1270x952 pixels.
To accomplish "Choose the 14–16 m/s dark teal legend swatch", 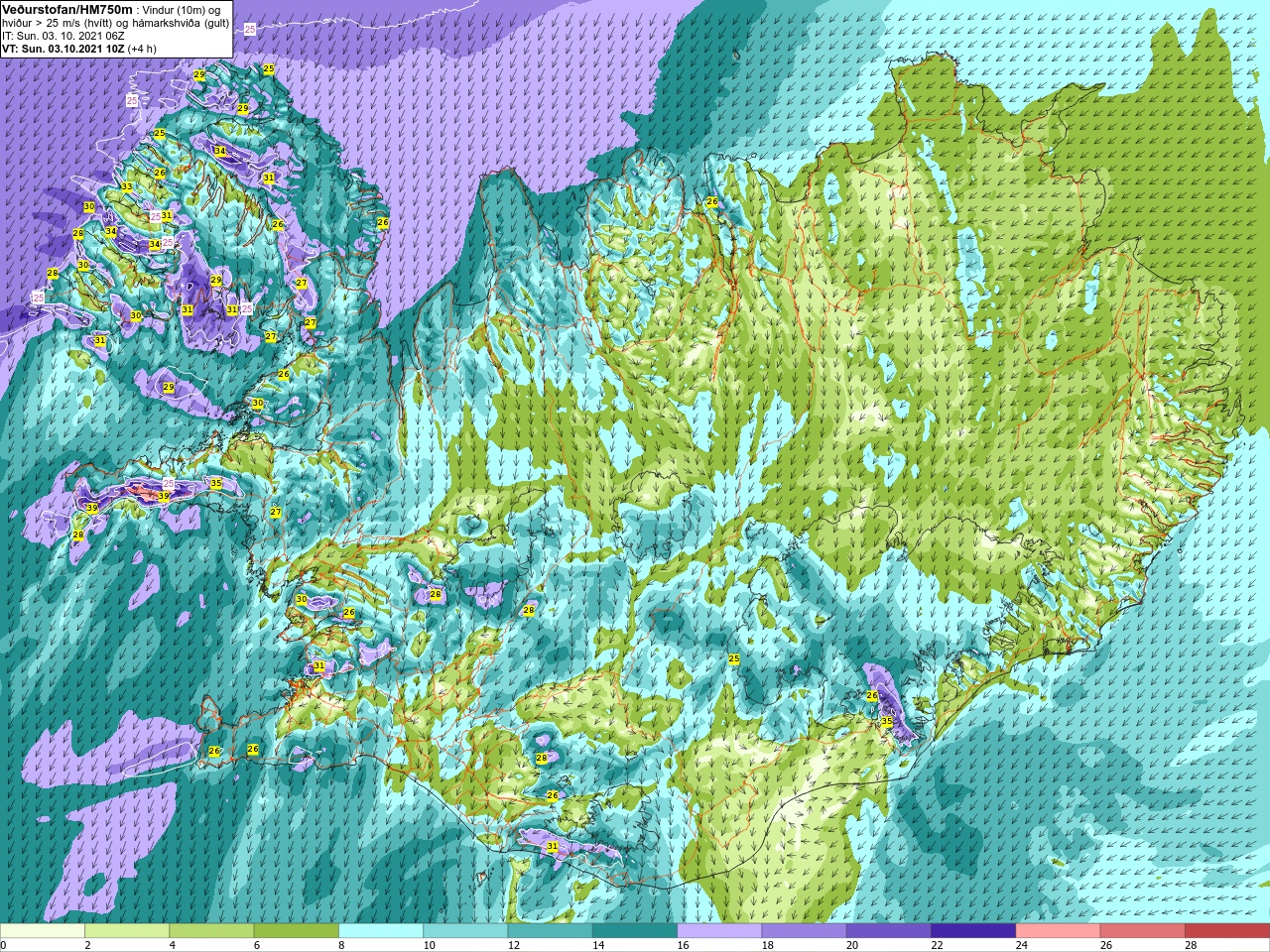I will (635, 931).
